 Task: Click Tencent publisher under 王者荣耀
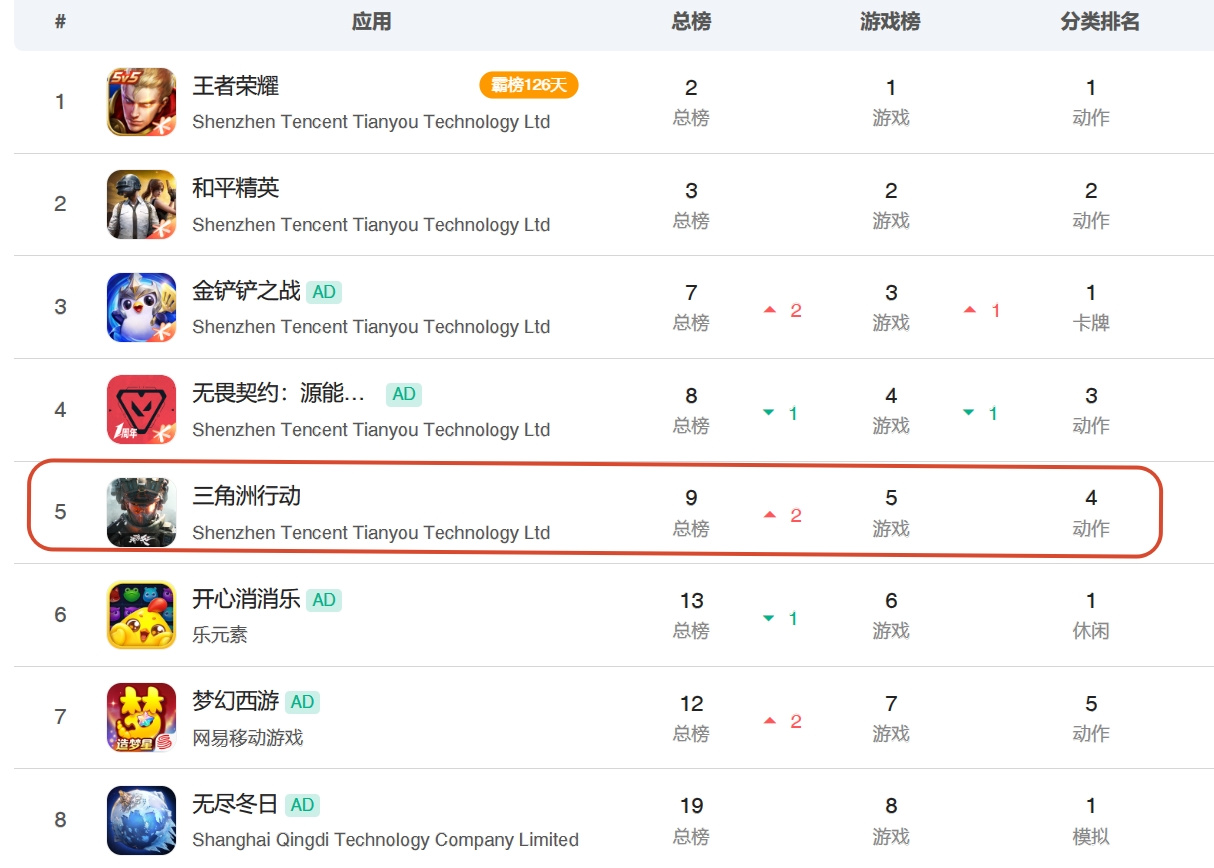371,122
